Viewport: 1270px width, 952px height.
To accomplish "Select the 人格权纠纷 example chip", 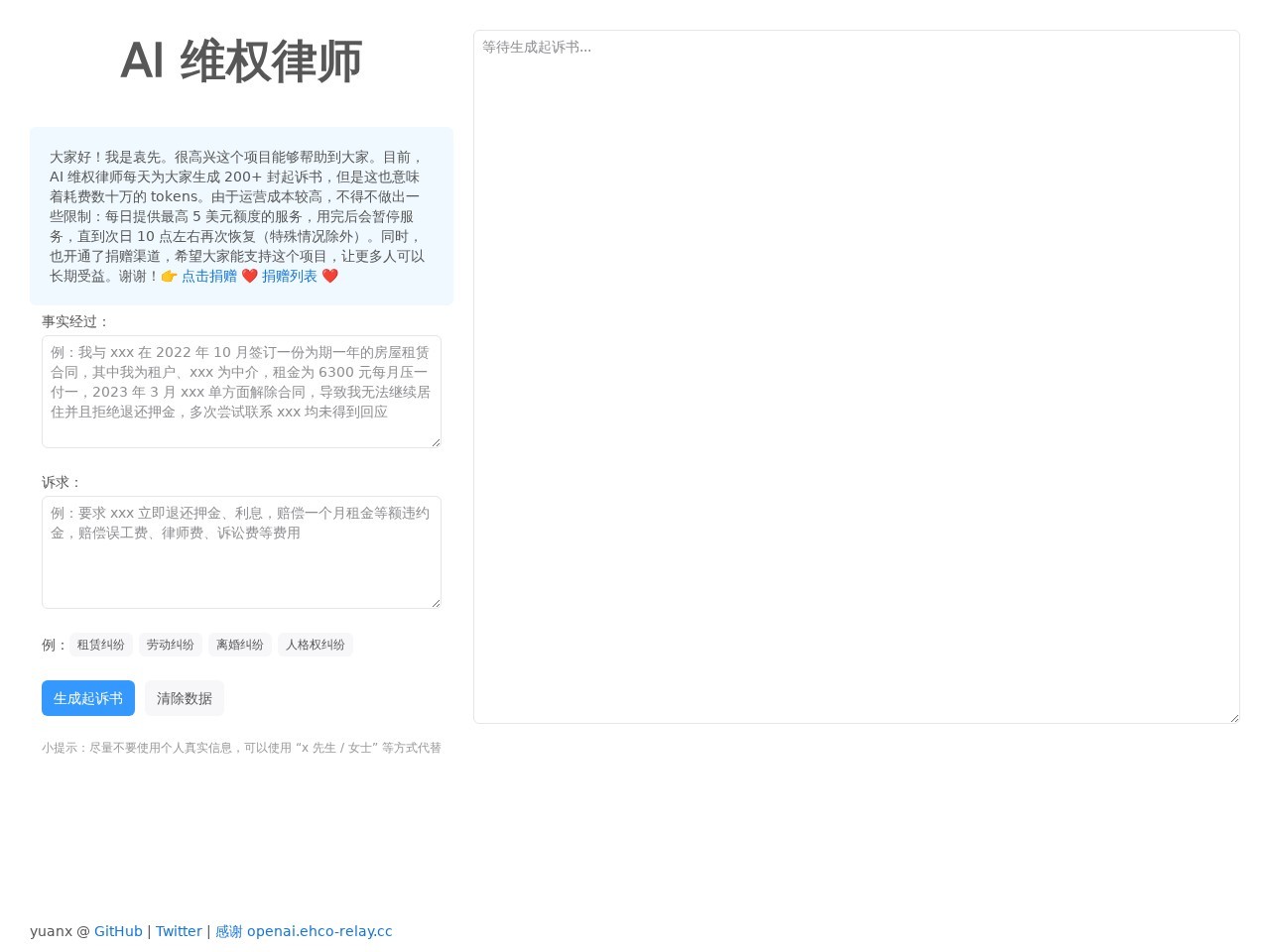I will (x=315, y=645).
